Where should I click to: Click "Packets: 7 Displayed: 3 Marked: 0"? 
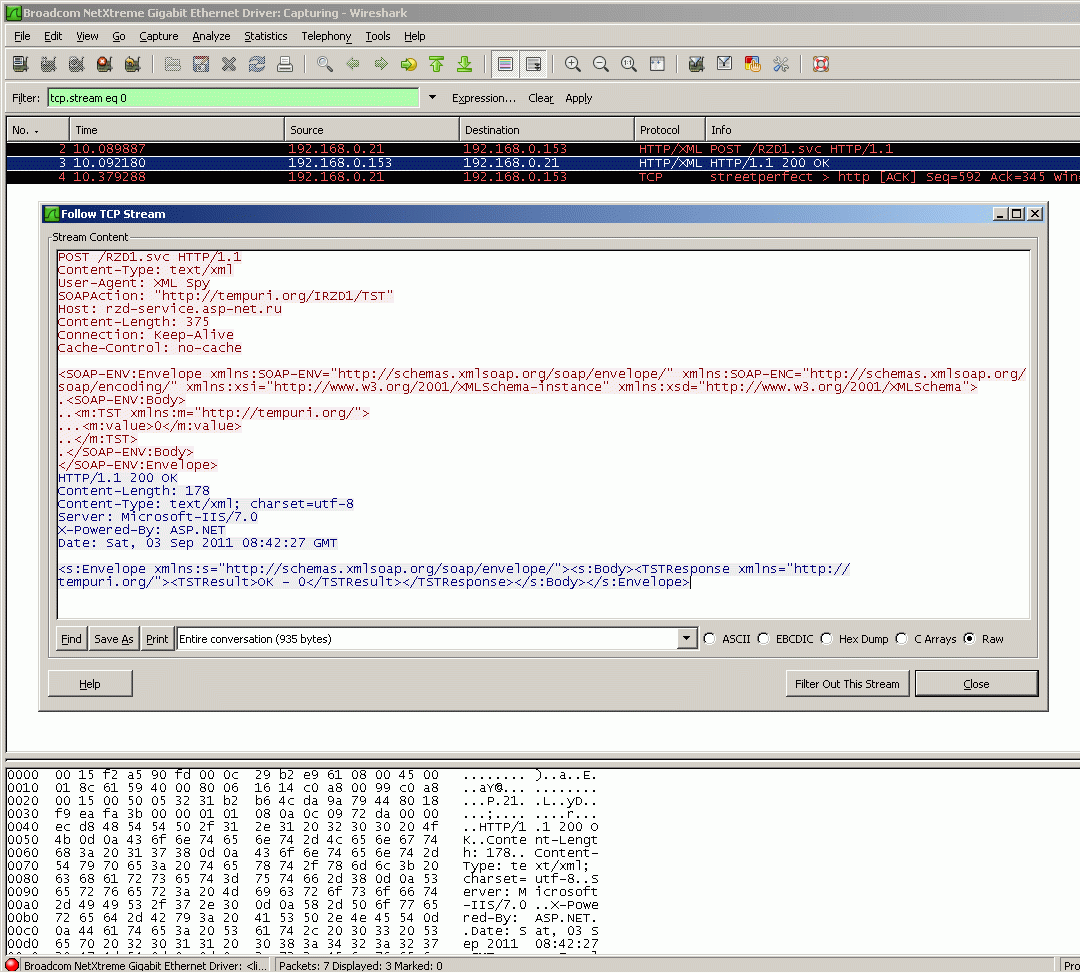pos(361,965)
